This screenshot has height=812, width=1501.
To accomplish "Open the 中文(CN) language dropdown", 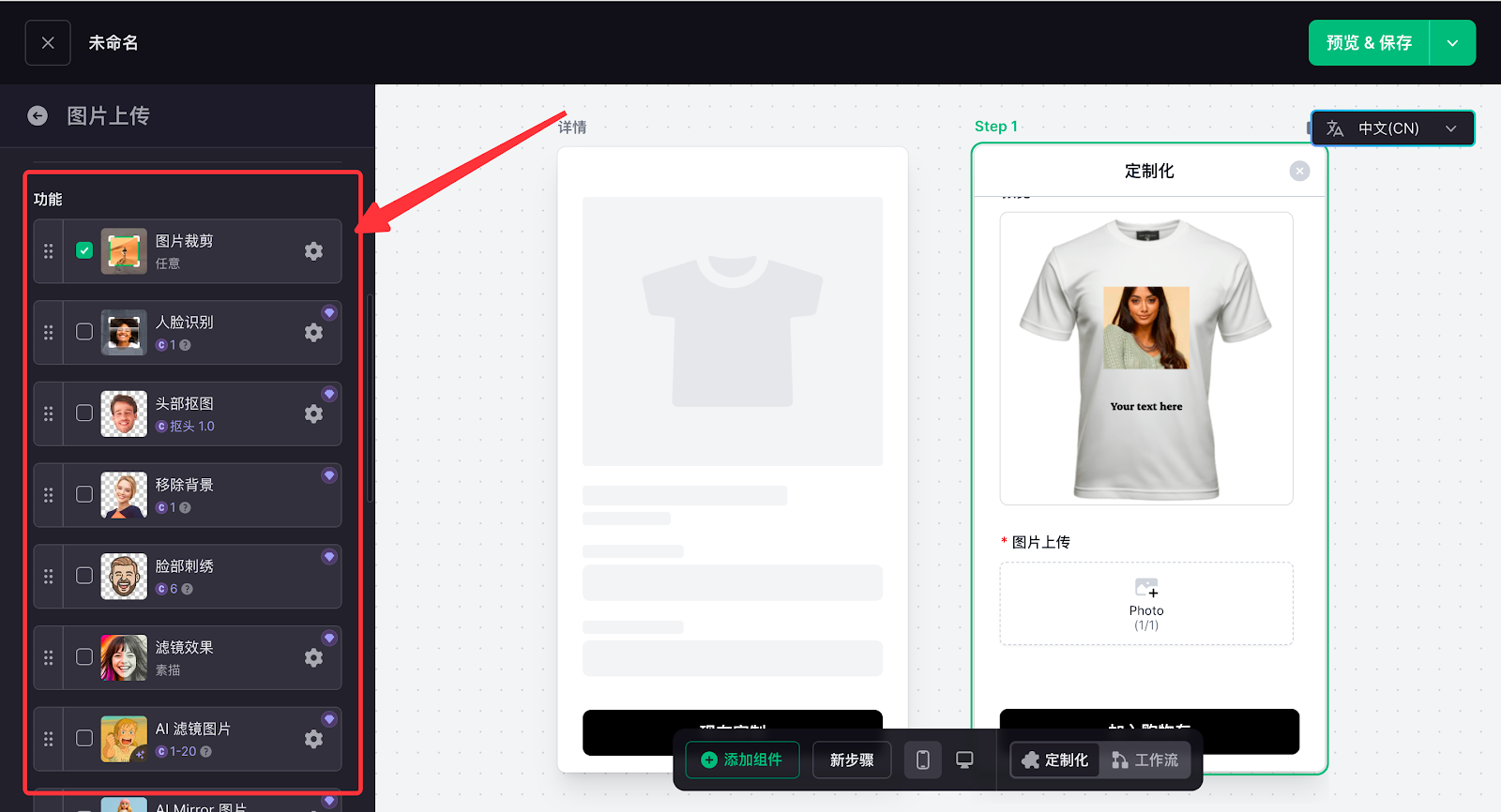I will pos(1392,128).
